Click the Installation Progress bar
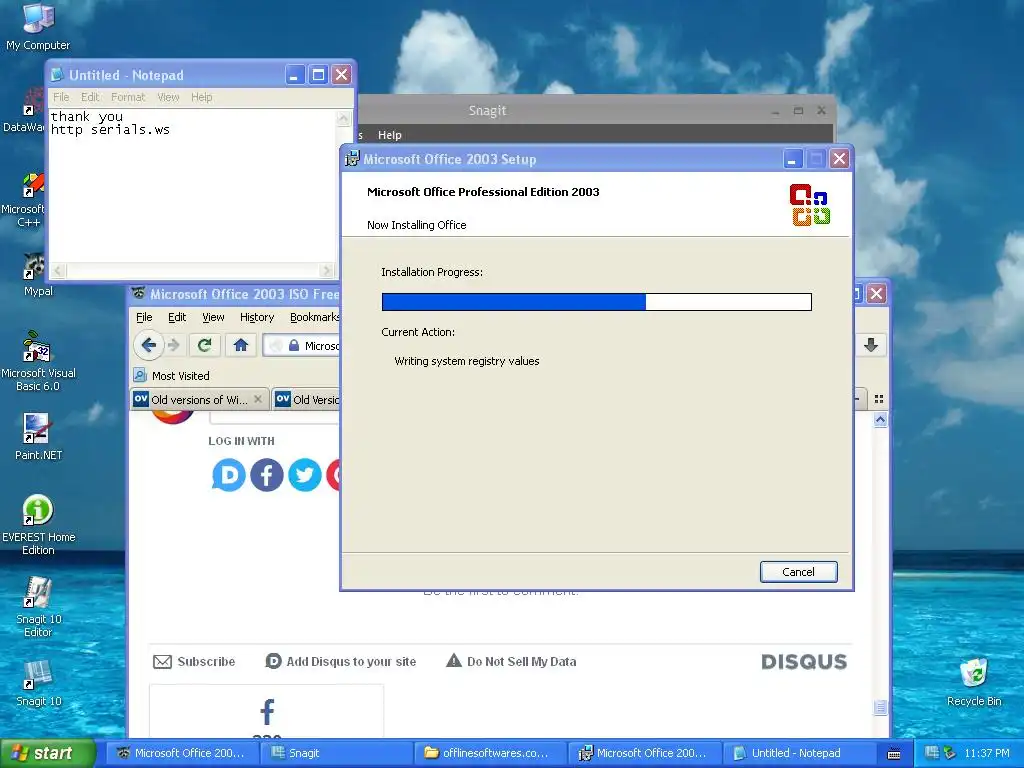The image size is (1024, 768). (596, 302)
